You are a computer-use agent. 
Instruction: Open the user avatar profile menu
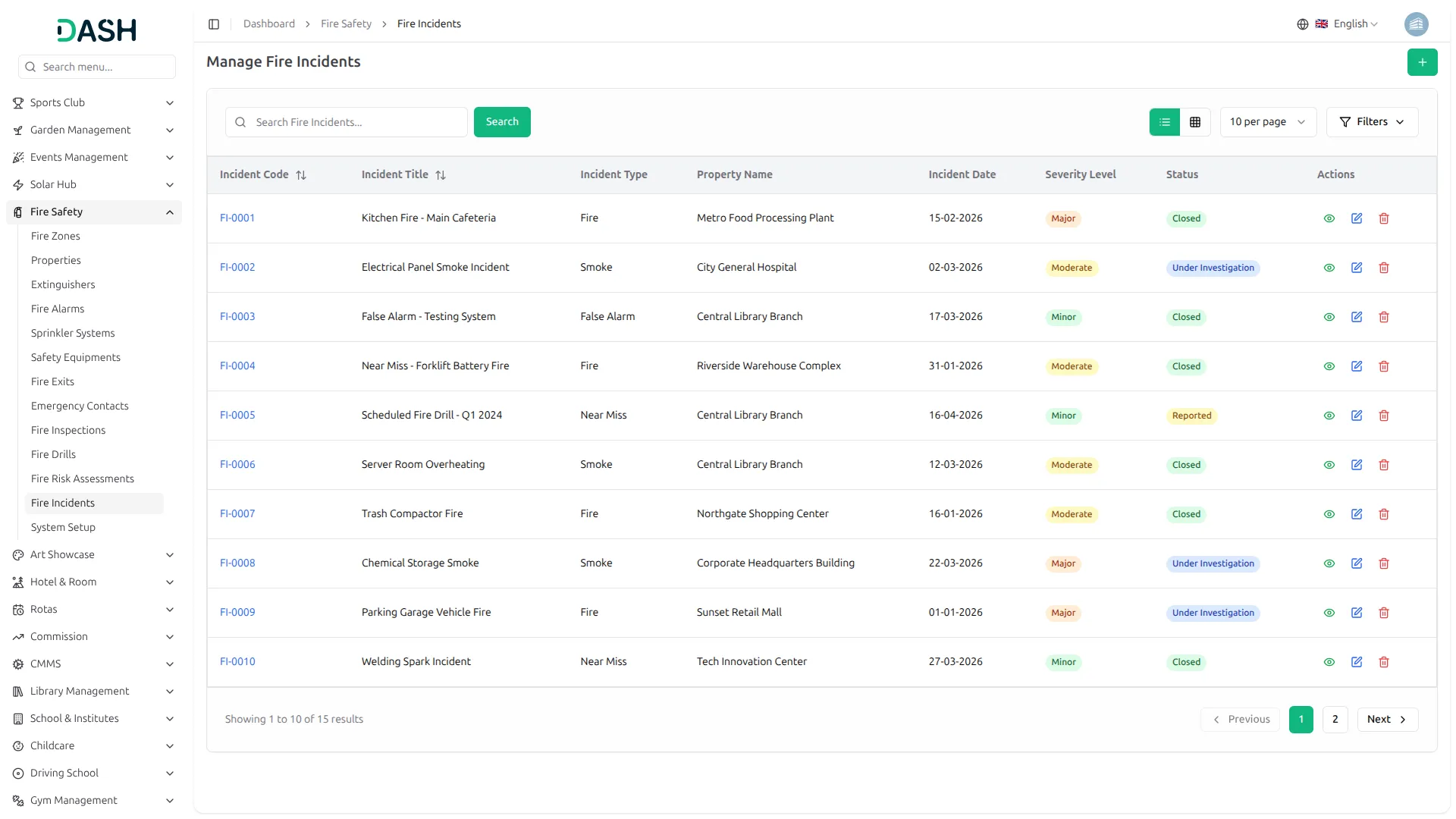(x=1416, y=24)
